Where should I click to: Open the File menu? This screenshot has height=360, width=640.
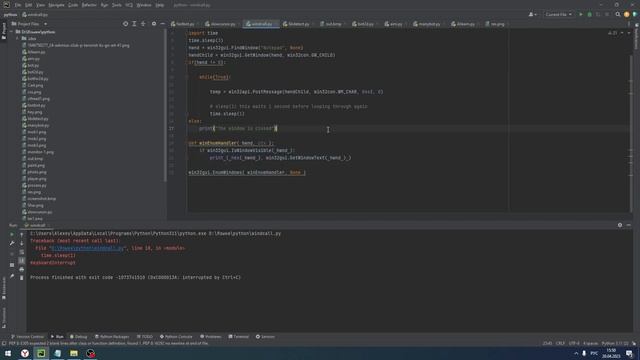click(x=18, y=5)
